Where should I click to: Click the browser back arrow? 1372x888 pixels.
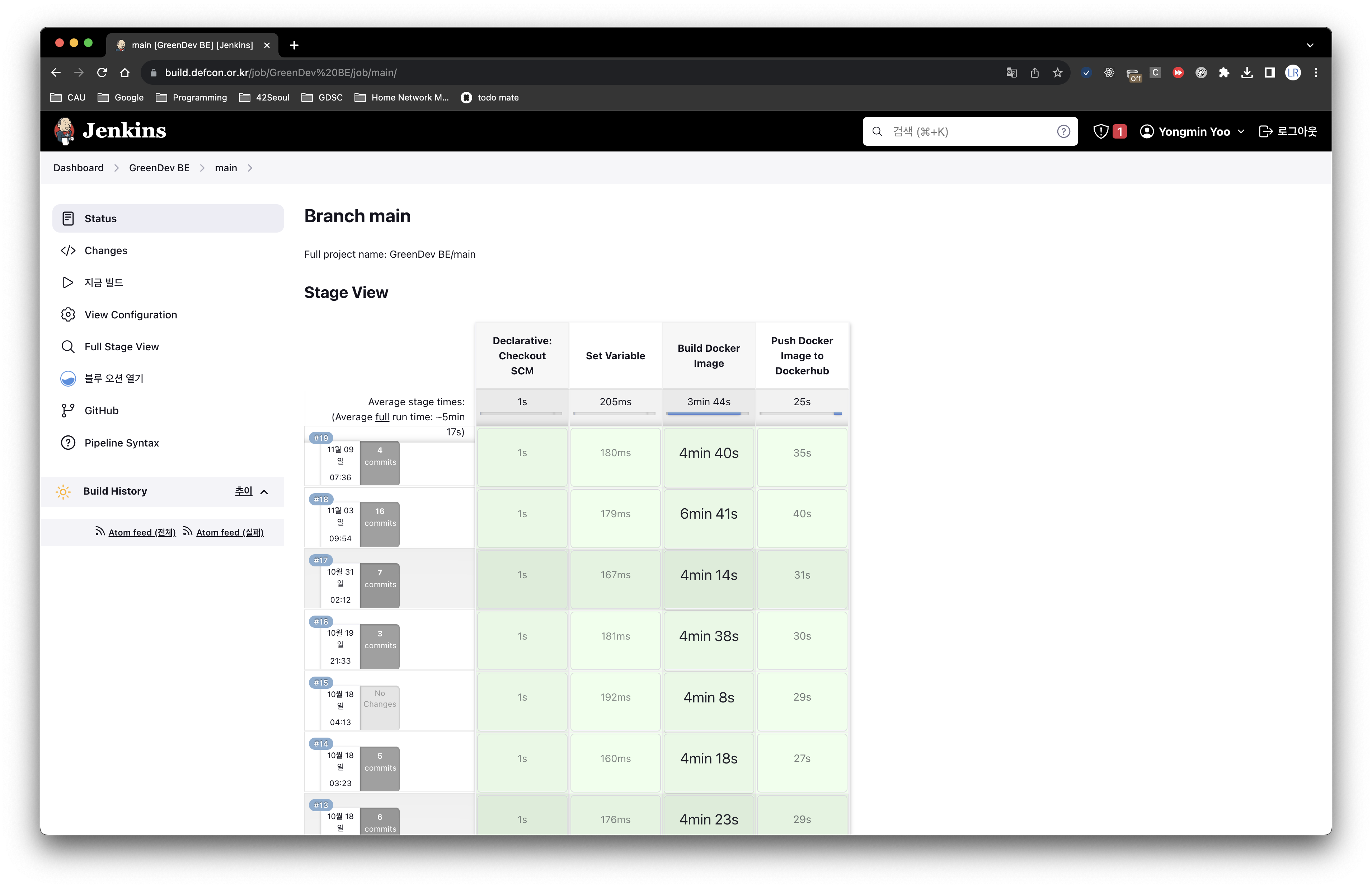(56, 73)
